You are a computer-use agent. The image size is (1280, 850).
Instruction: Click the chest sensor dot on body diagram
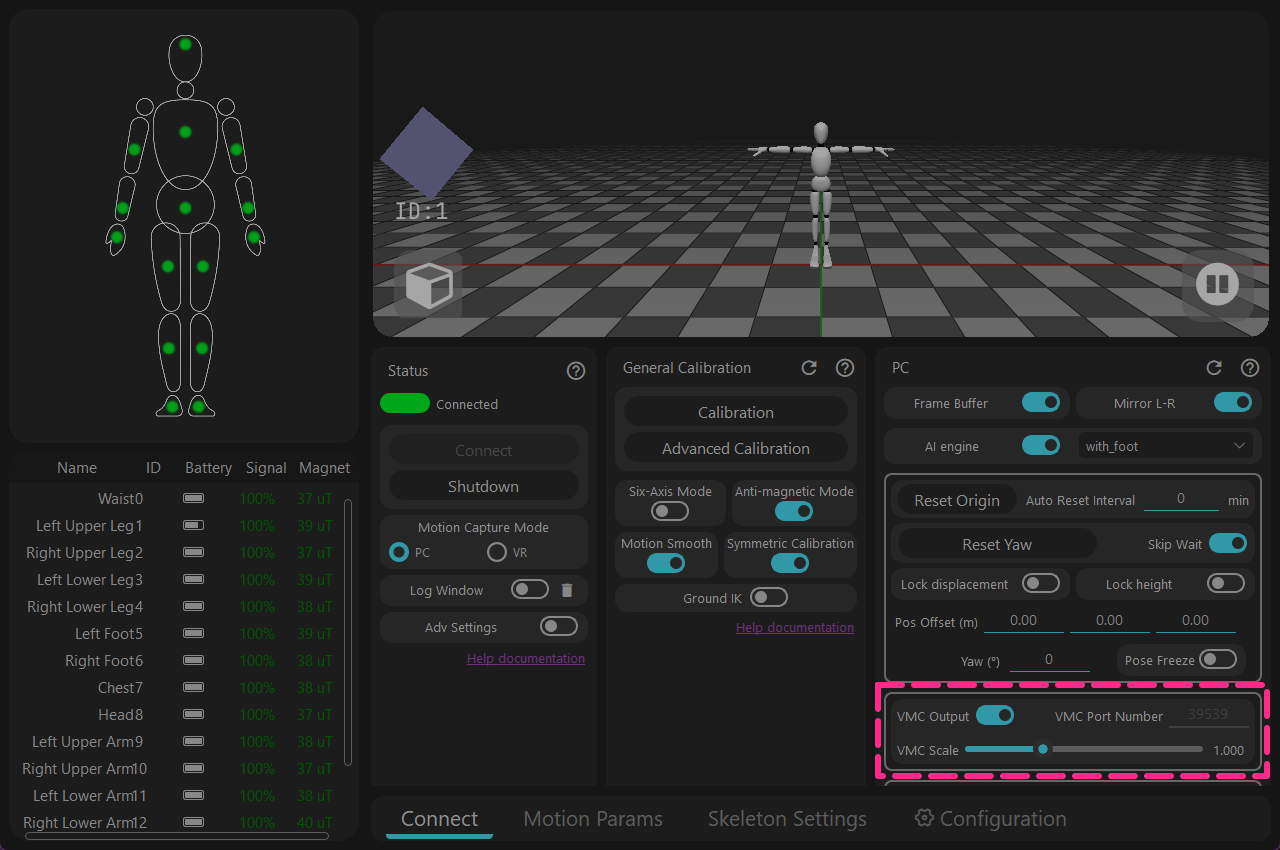click(185, 132)
